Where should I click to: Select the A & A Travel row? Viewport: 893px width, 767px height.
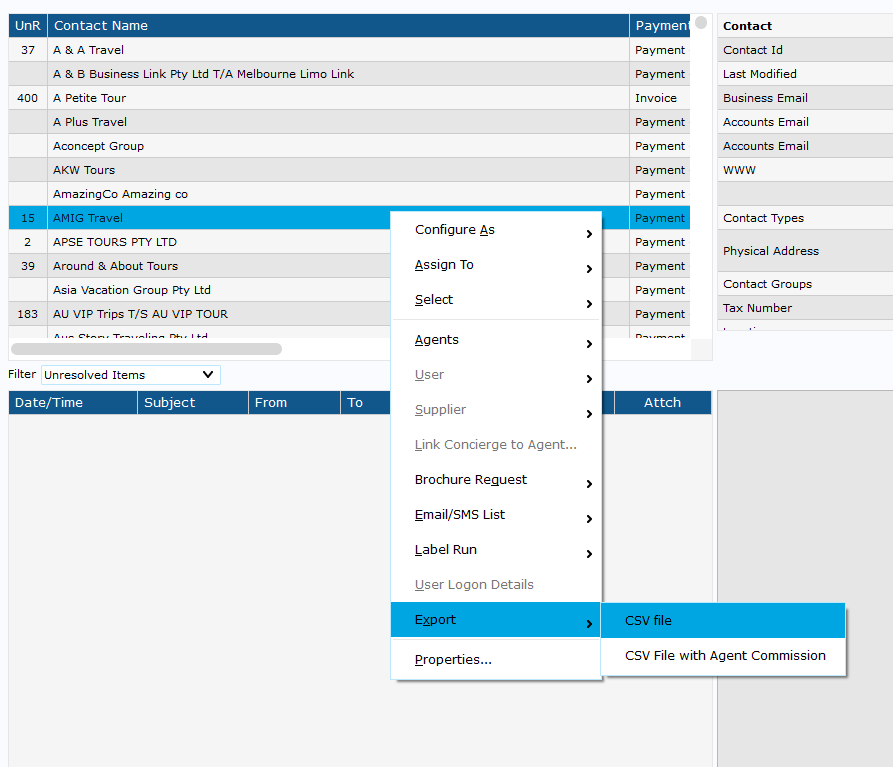pyautogui.click(x=89, y=50)
